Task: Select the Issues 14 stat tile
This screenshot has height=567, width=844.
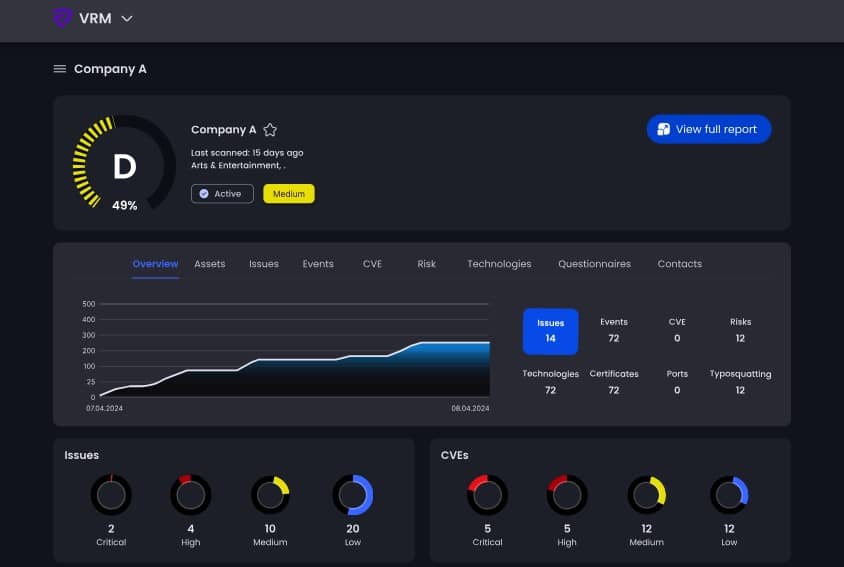Action: [x=550, y=331]
